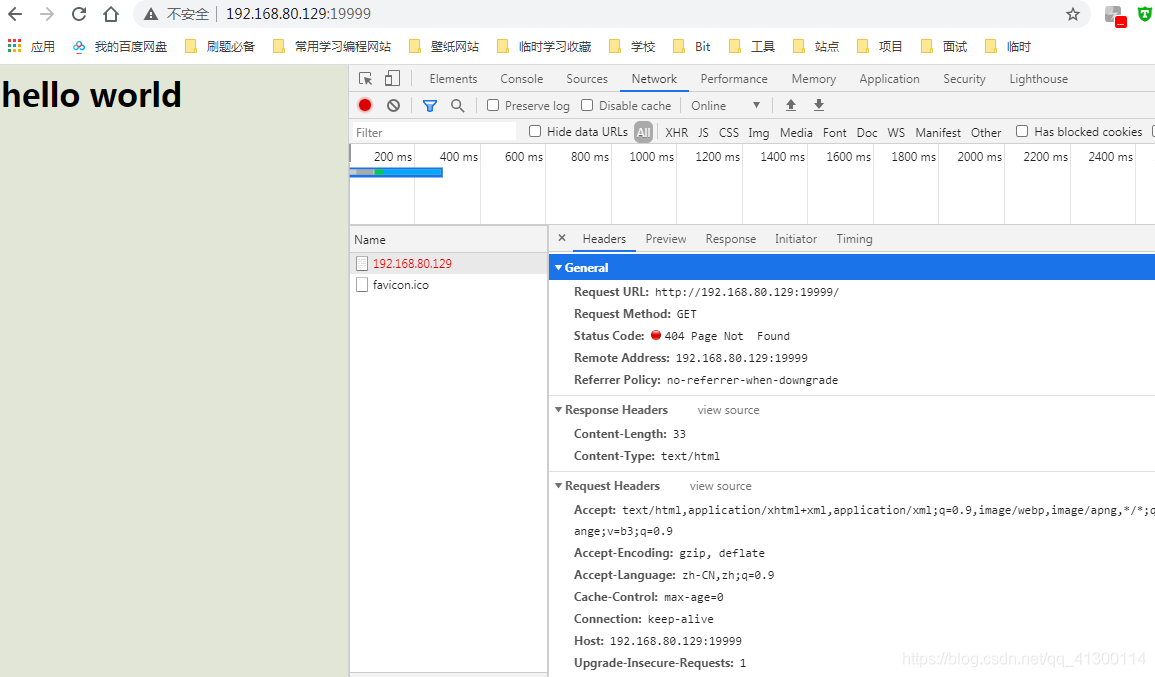
Task: Enable the Preserve log checkbox
Action: (x=492, y=105)
